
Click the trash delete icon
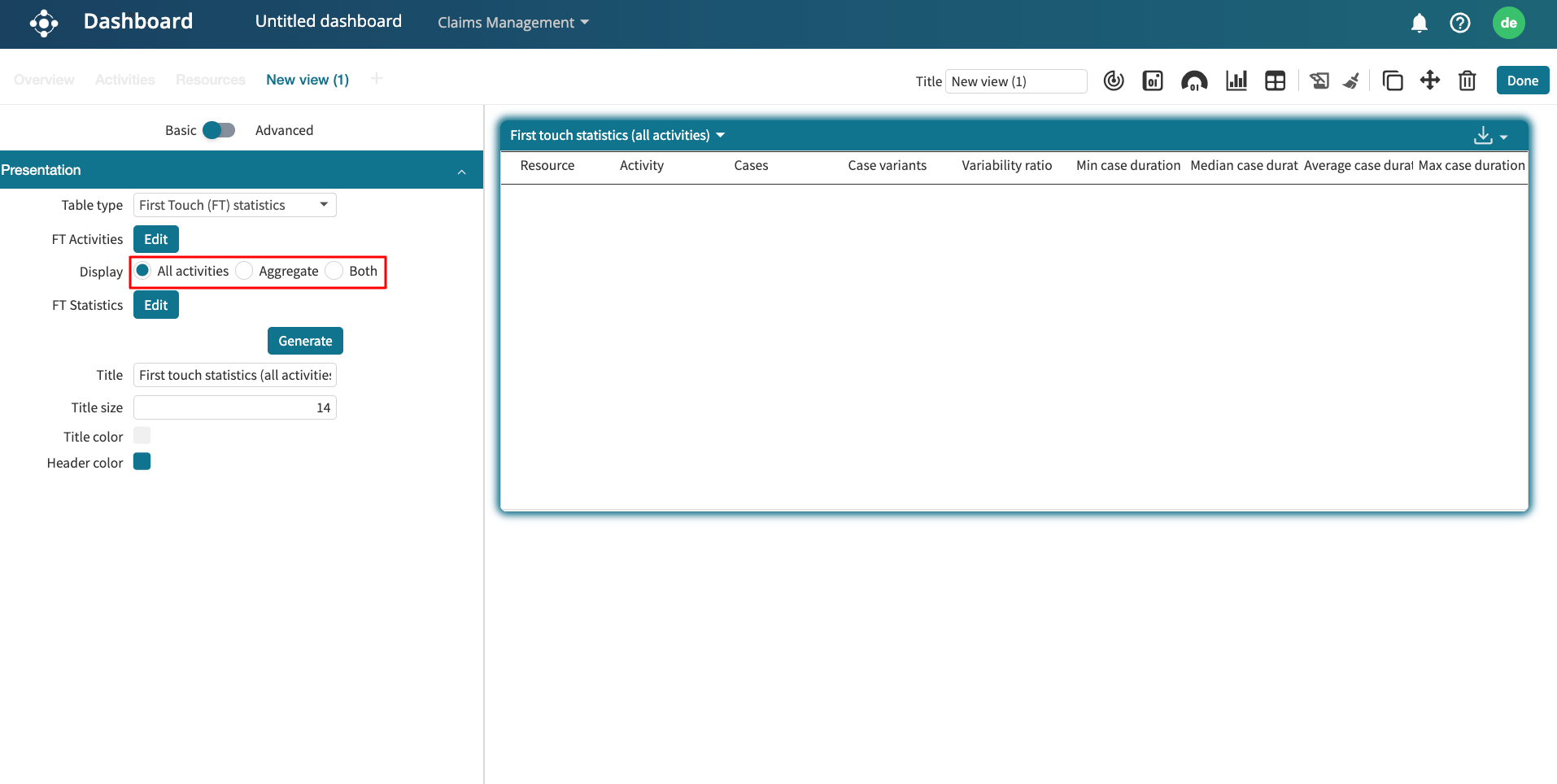[x=1467, y=81]
